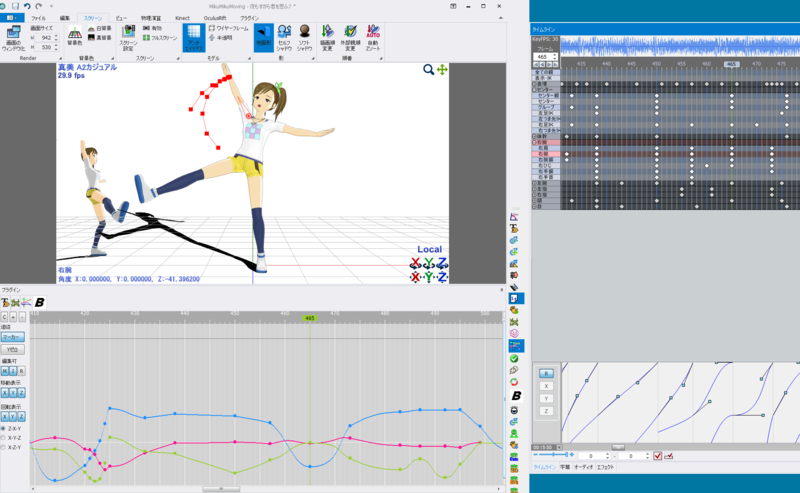Click the curve graph plugin icon in graph panel
Viewport: 800px width, 493px height.
(26, 303)
